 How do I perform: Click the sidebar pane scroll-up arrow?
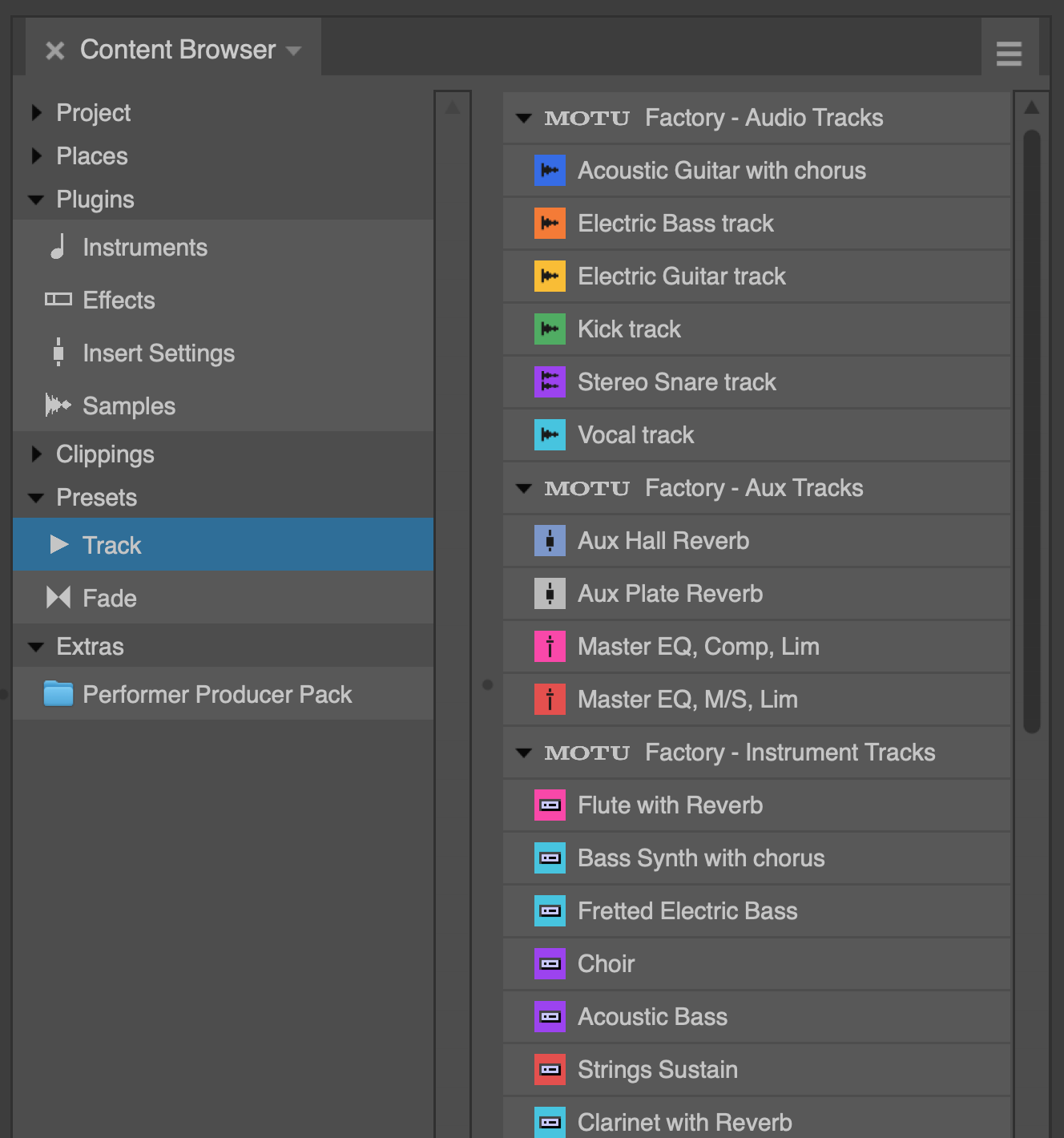(453, 107)
